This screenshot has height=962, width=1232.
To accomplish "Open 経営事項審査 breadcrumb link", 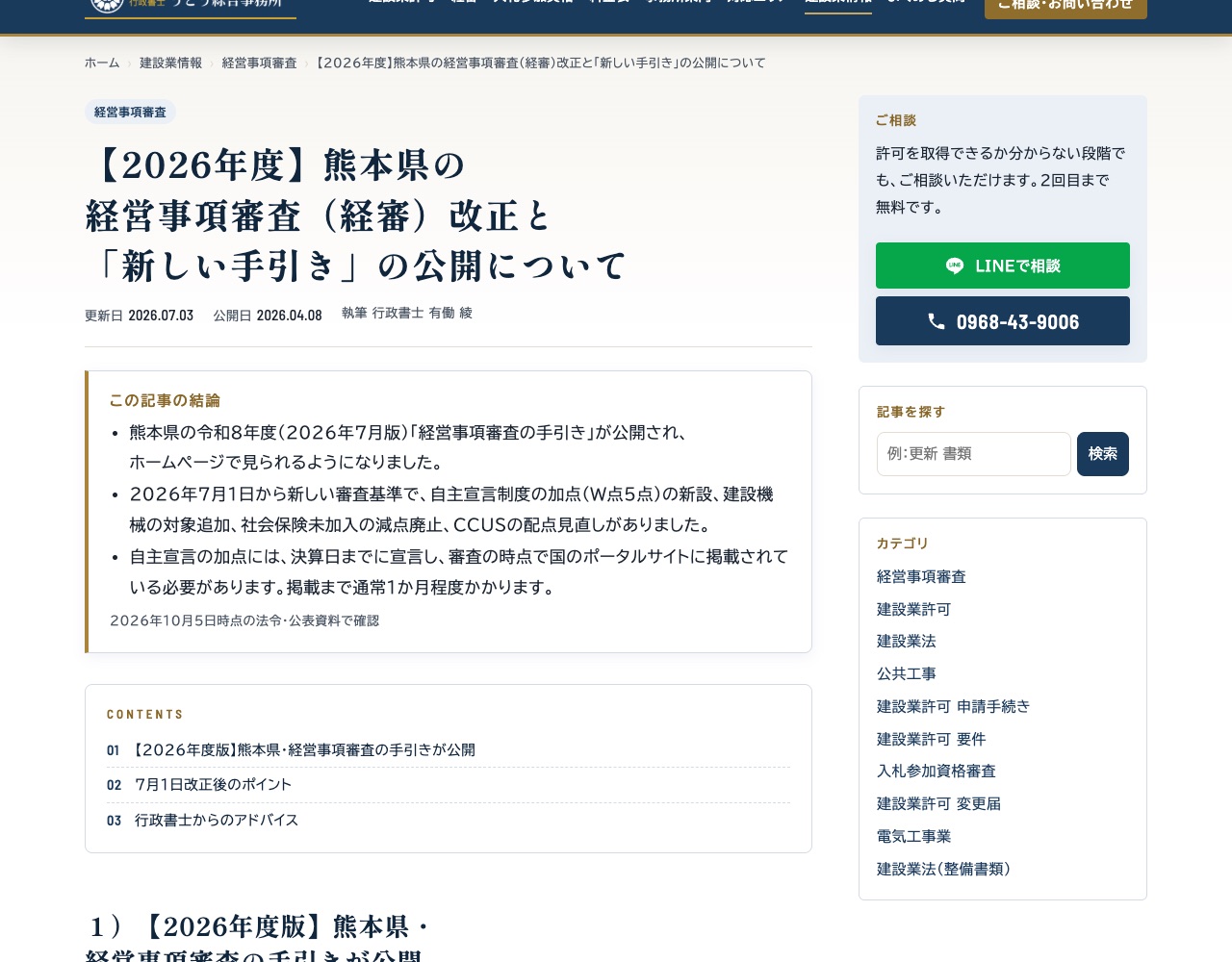I will click(259, 63).
